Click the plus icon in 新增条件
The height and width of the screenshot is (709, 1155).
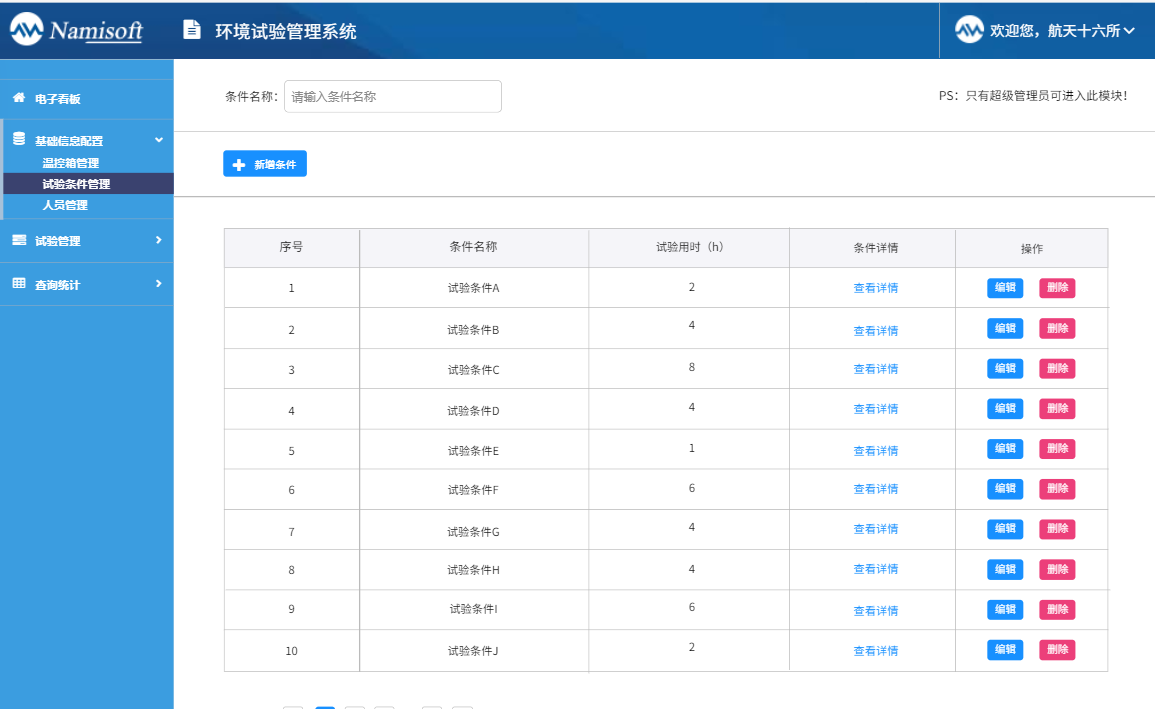coord(239,165)
